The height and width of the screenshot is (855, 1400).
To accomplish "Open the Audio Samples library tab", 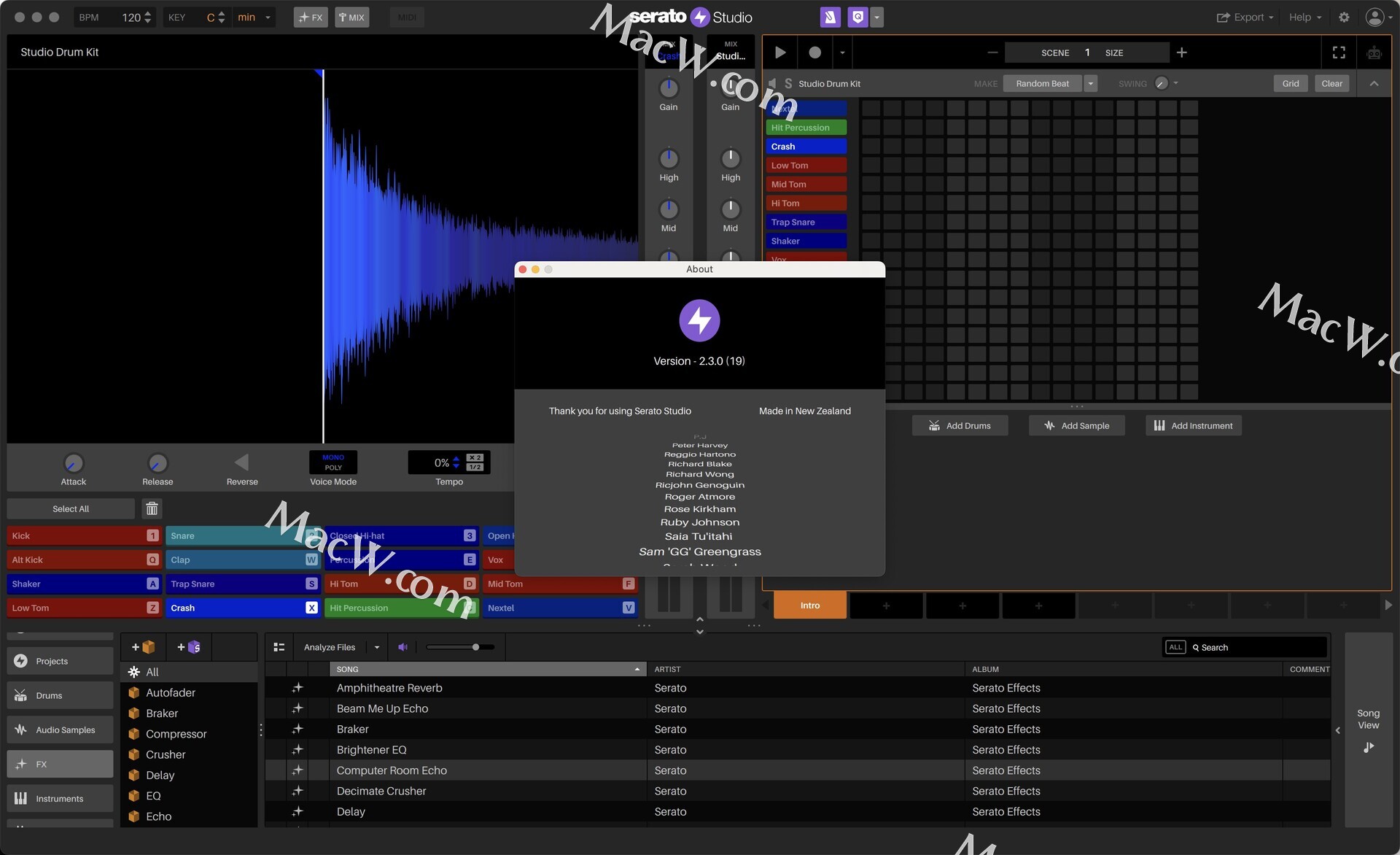I will (x=60, y=730).
